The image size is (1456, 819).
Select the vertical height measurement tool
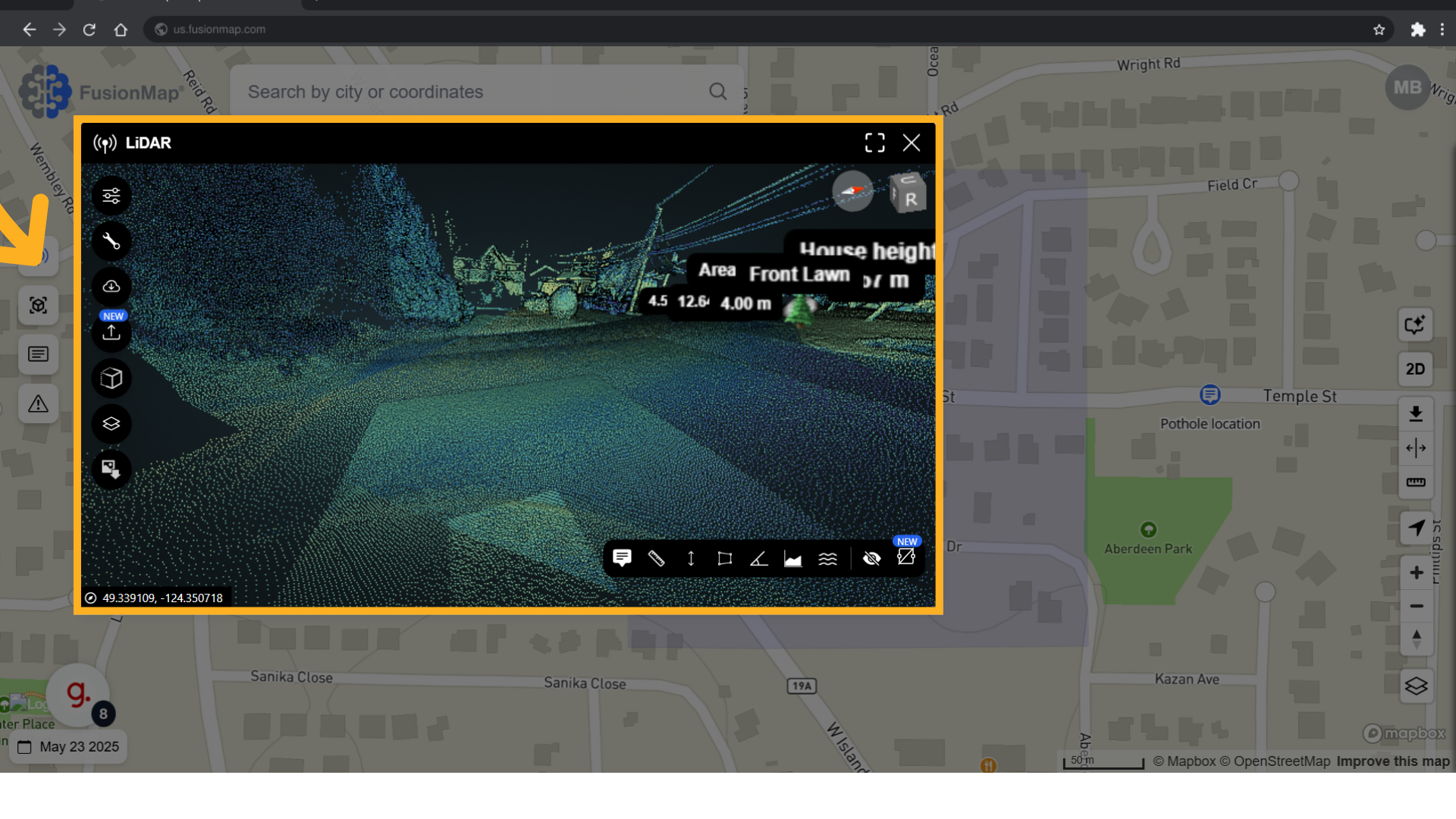[691, 559]
